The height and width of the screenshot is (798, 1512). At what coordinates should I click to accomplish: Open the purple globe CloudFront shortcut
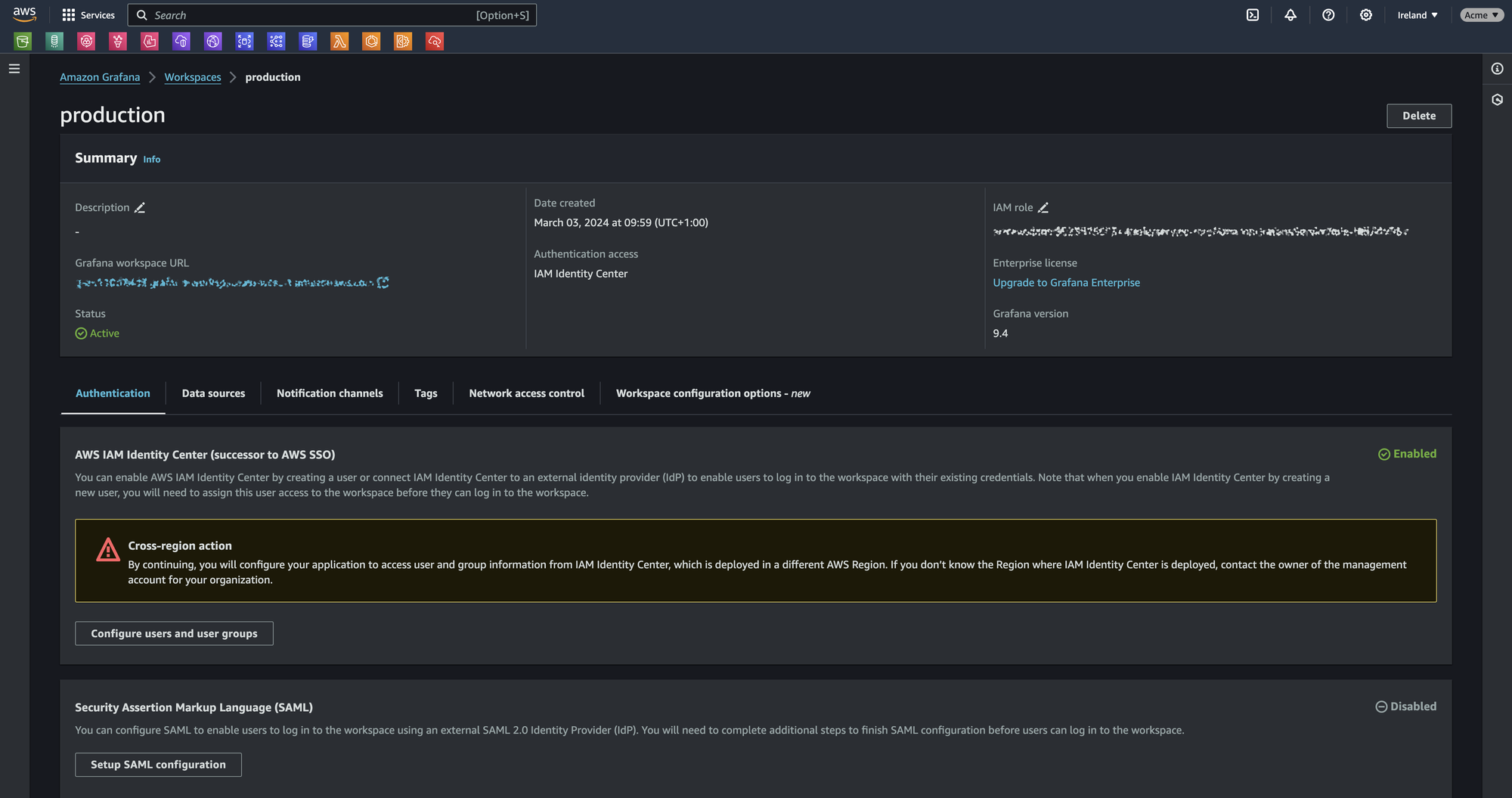click(213, 42)
